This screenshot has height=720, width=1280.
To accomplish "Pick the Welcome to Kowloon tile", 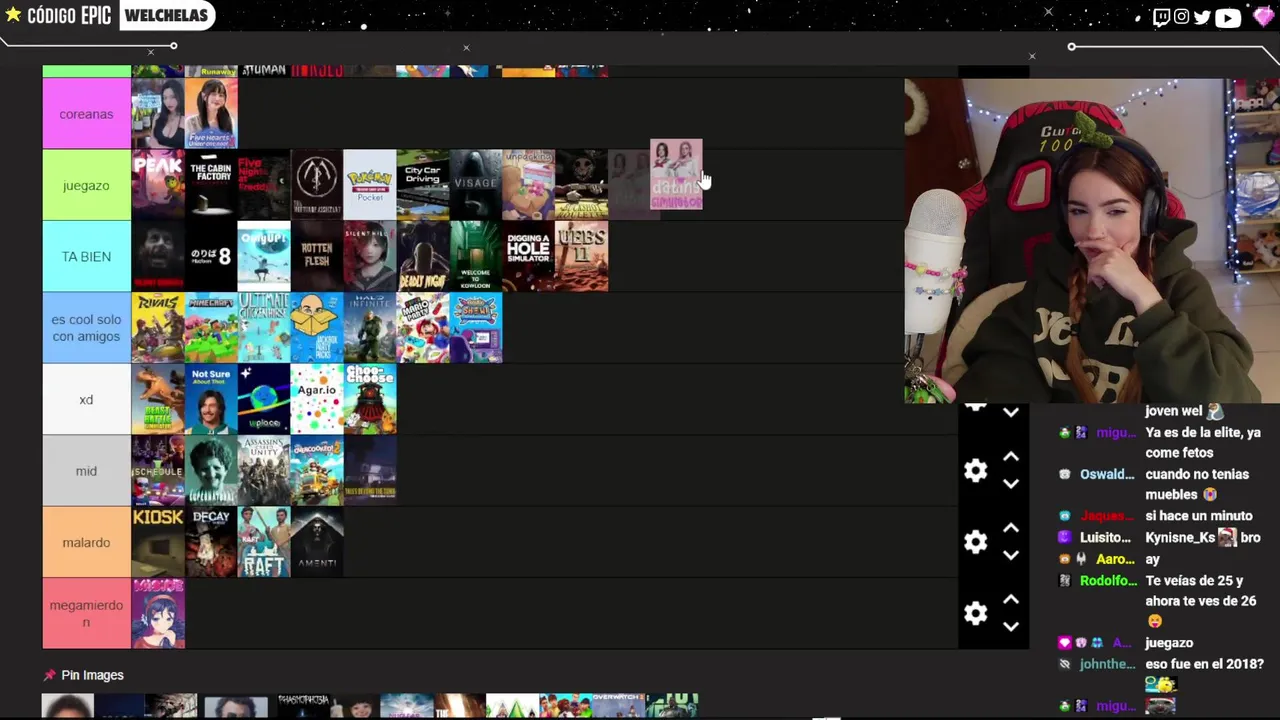I will pos(476,257).
